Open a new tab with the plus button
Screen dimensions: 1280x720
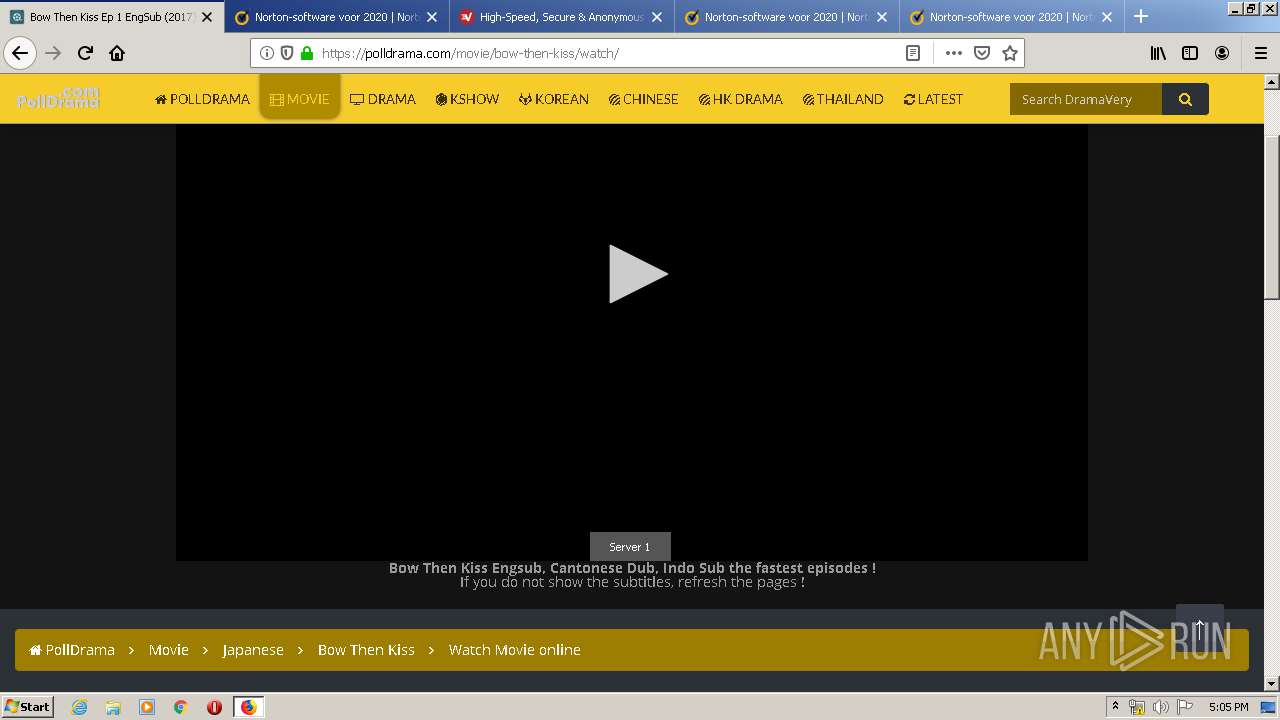pos(1141,16)
